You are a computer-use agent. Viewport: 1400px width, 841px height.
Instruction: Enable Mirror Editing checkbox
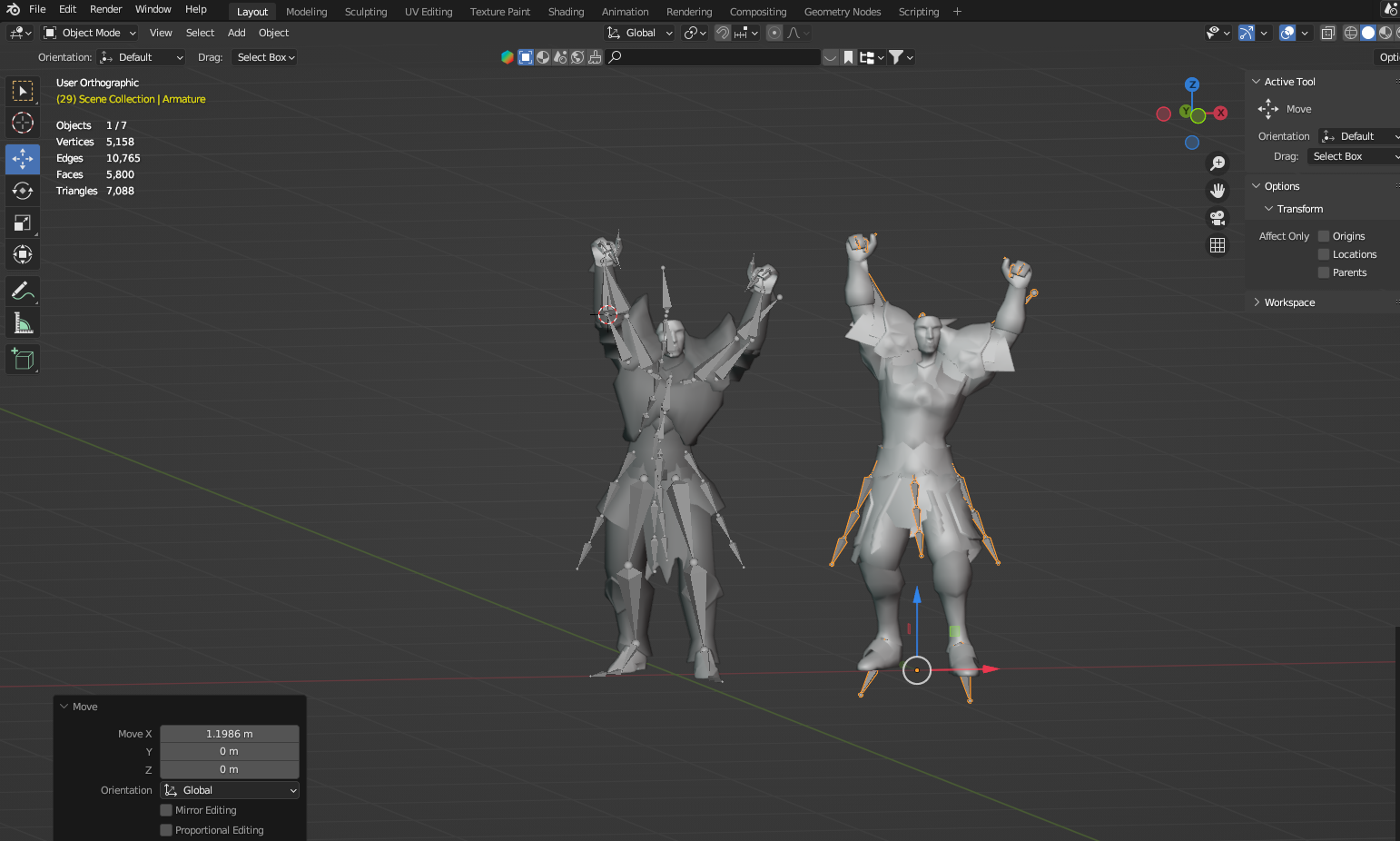[x=166, y=810]
